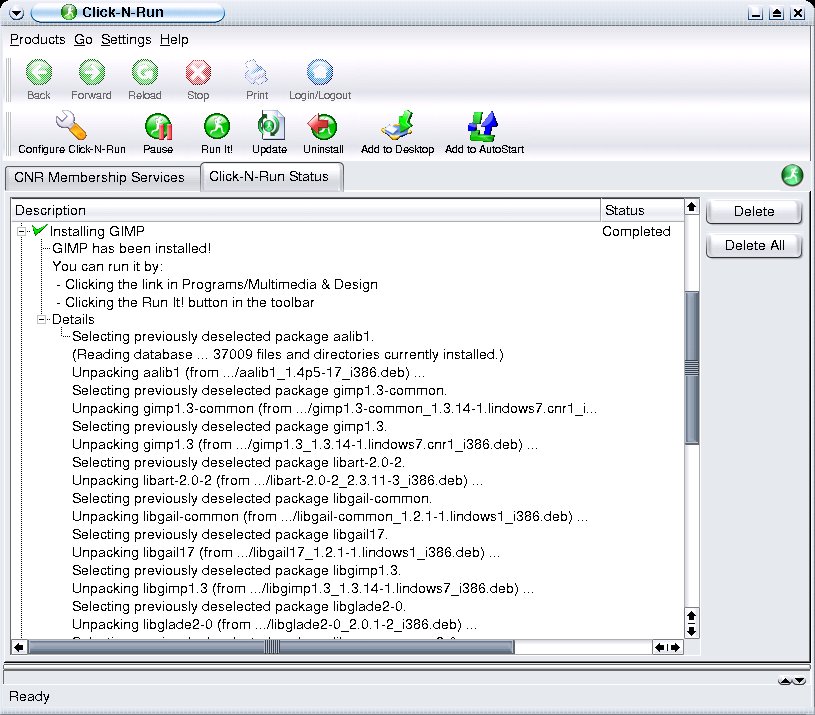Viewport: 815px width, 715px height.
Task: Select 'Unpacking gimp1.3 (from' detail line
Action: point(305,445)
